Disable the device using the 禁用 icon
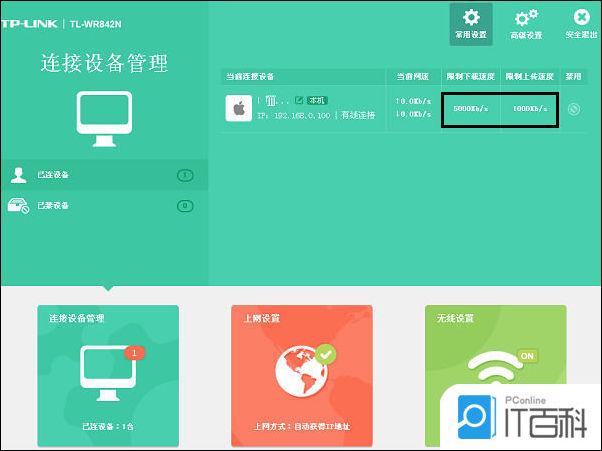 (x=573, y=109)
